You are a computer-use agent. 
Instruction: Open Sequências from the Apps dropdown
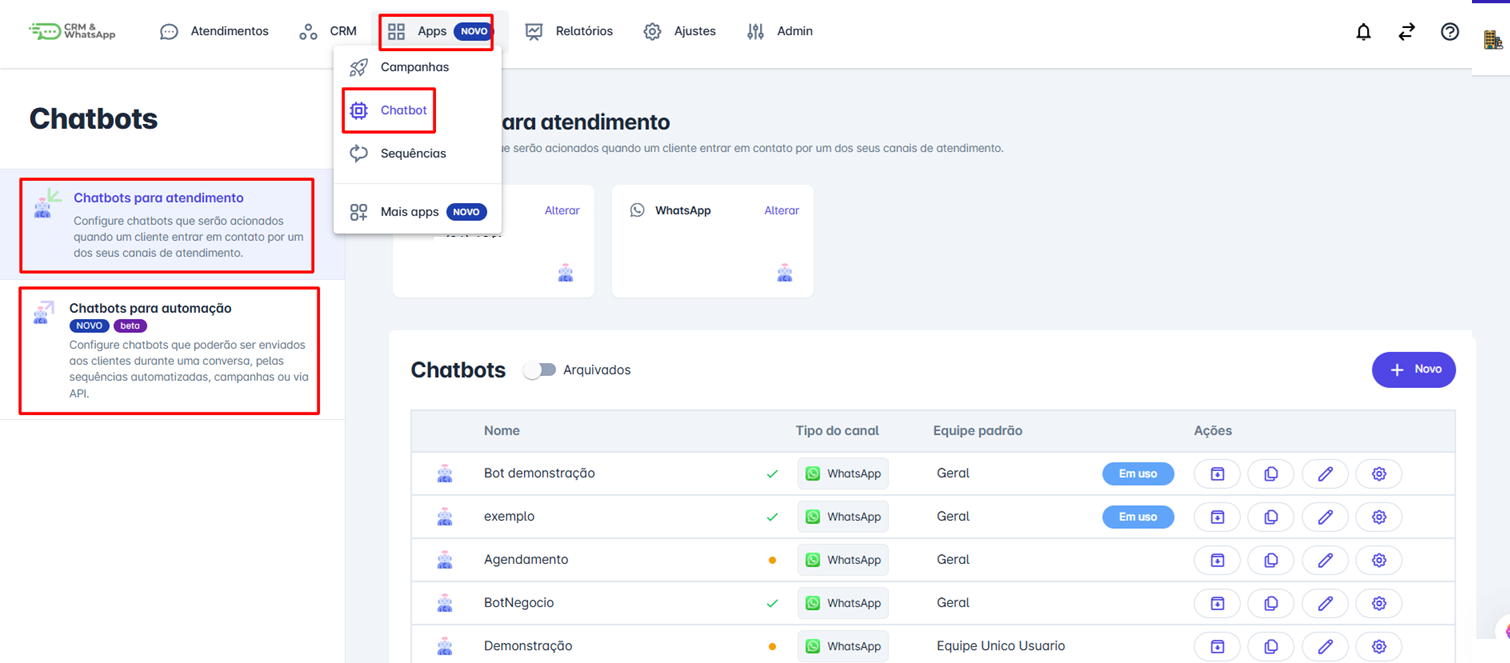pyautogui.click(x=414, y=153)
